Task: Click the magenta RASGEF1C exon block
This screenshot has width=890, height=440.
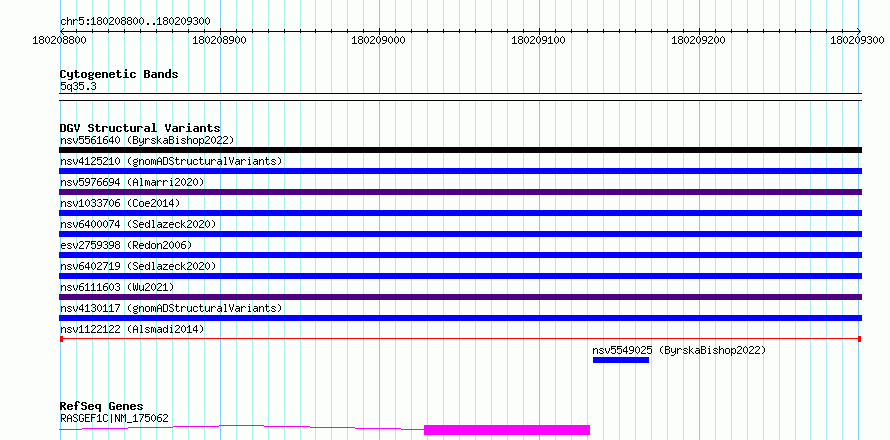Action: click(x=507, y=430)
